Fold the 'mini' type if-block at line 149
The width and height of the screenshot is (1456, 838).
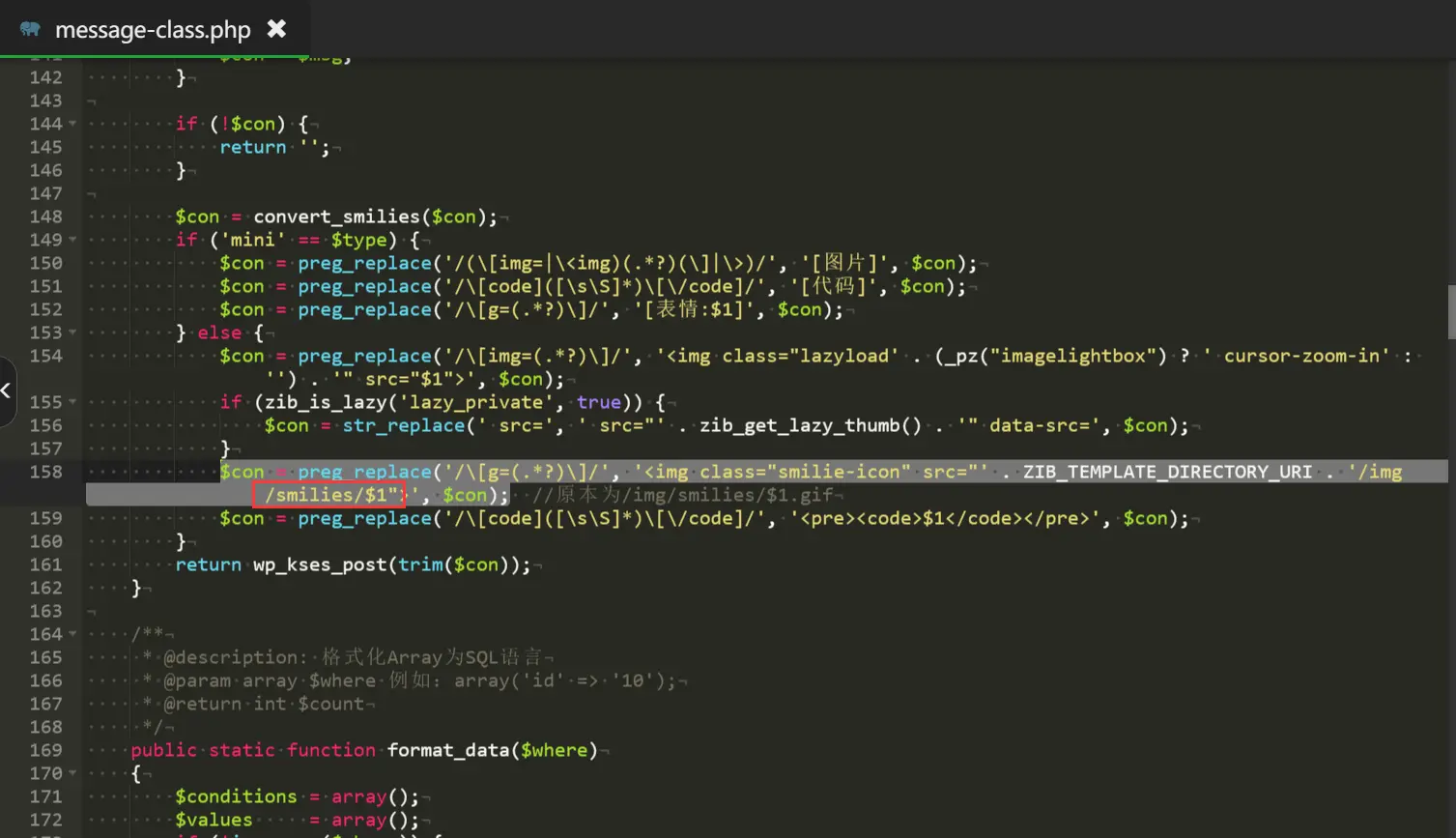[x=72, y=240]
